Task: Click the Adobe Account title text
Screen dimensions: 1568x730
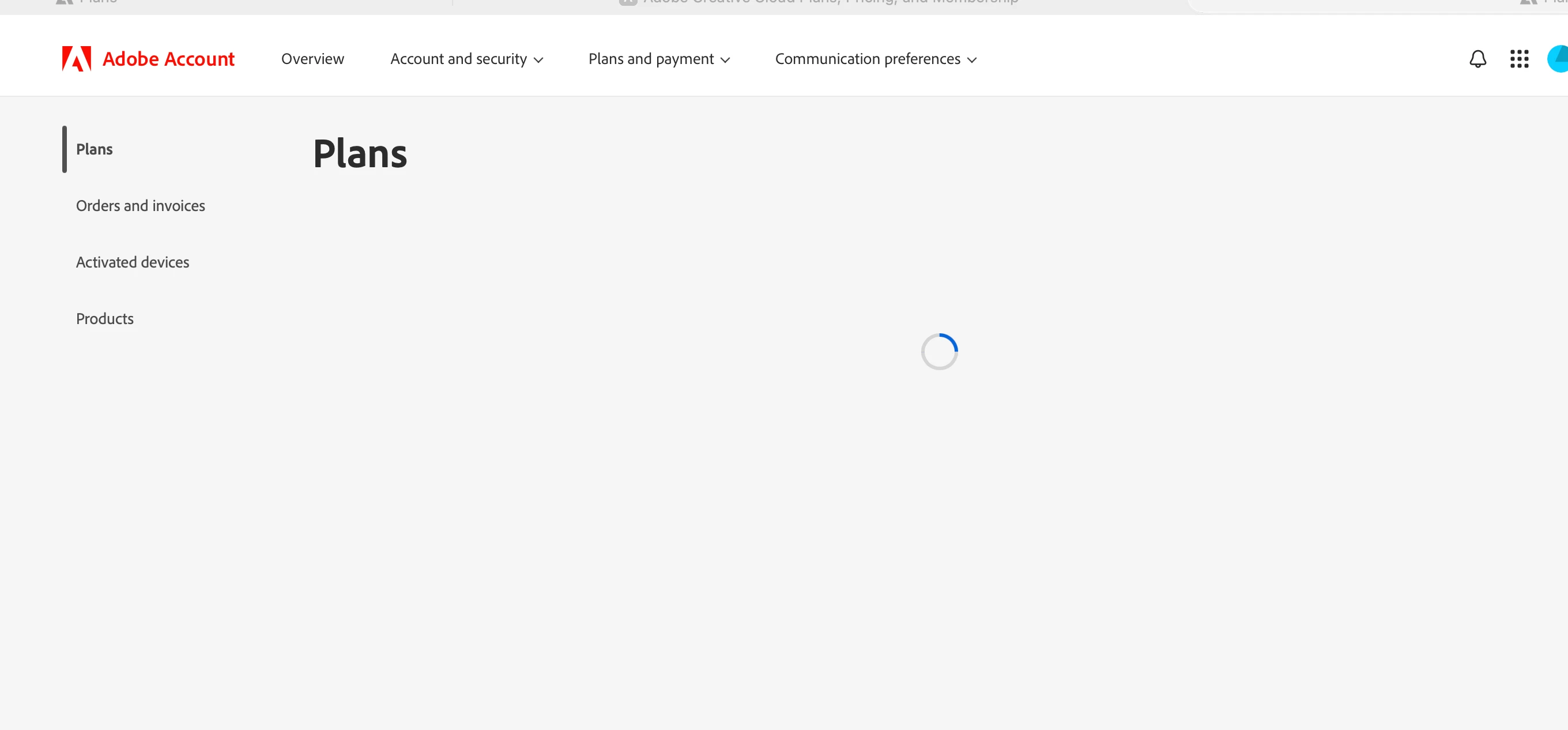Action: [168, 59]
